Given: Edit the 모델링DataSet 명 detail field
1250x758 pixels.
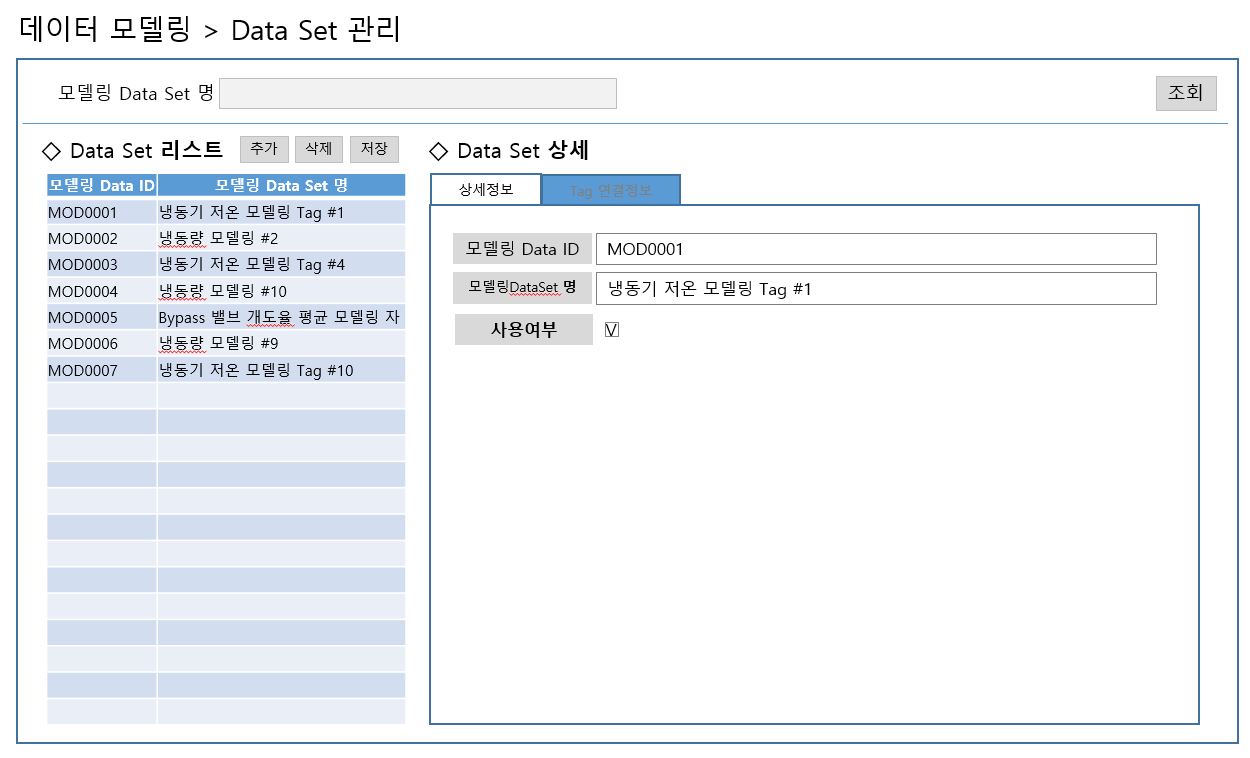Looking at the screenshot, I should [x=875, y=289].
